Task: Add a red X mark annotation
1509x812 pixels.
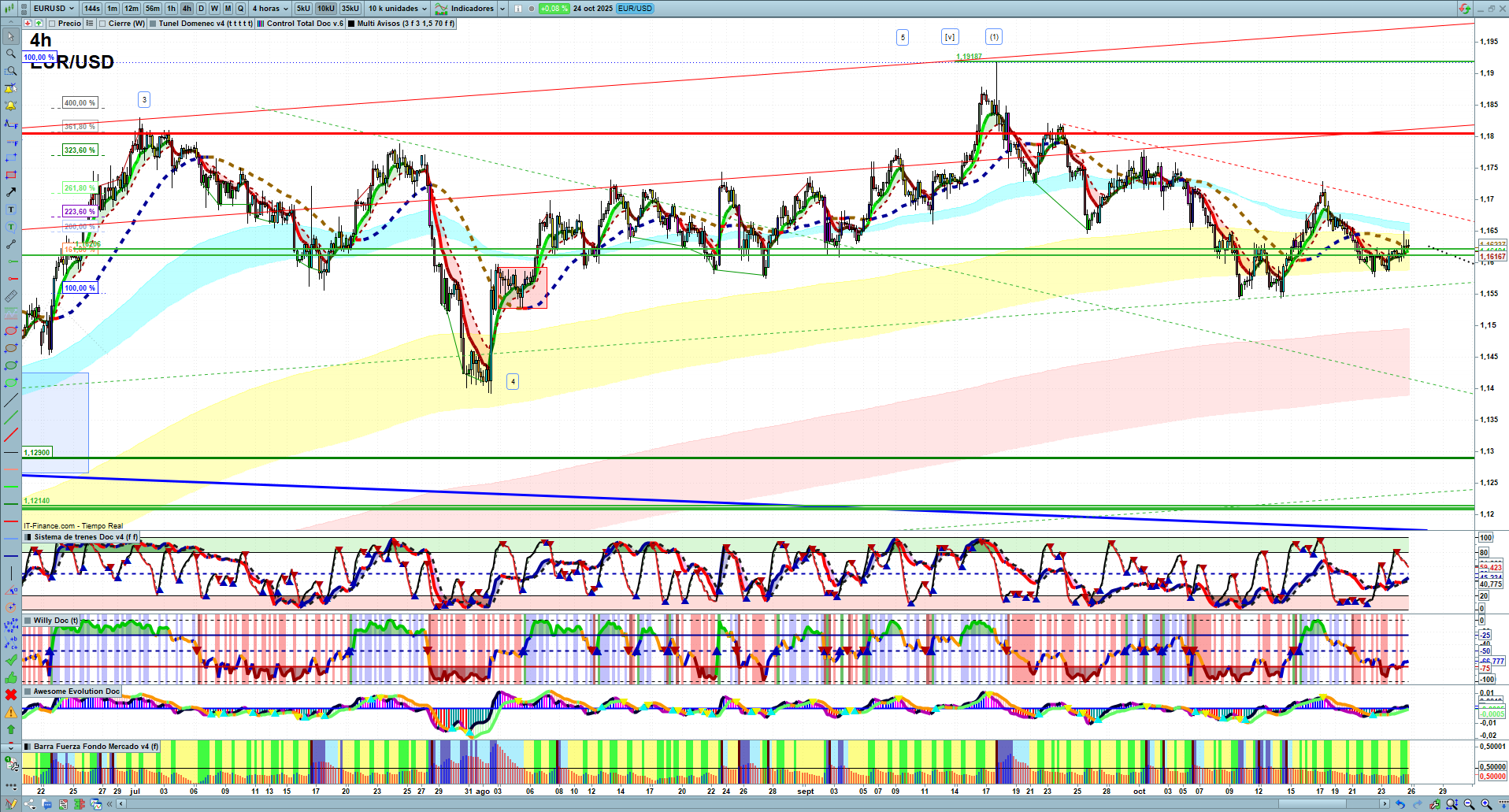Action: point(11,695)
